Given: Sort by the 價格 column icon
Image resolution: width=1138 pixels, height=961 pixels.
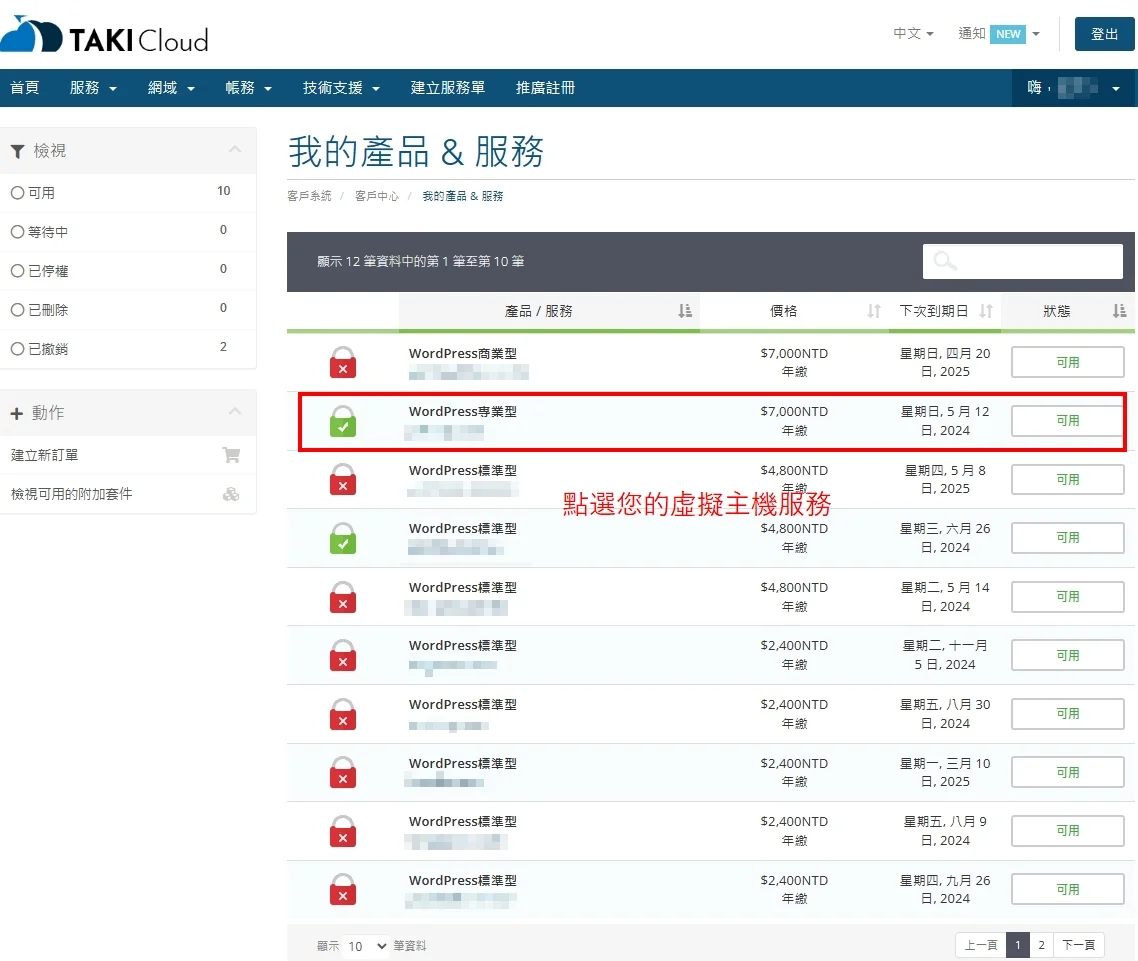Looking at the screenshot, I should 874,311.
